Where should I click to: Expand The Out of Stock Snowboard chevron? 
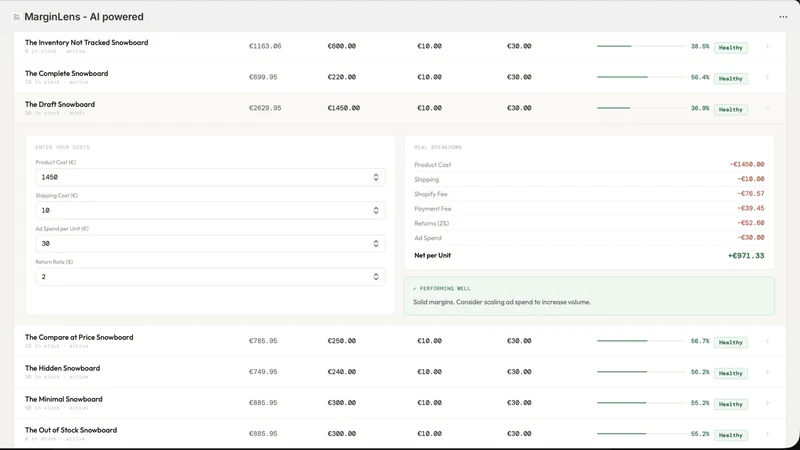(767, 434)
